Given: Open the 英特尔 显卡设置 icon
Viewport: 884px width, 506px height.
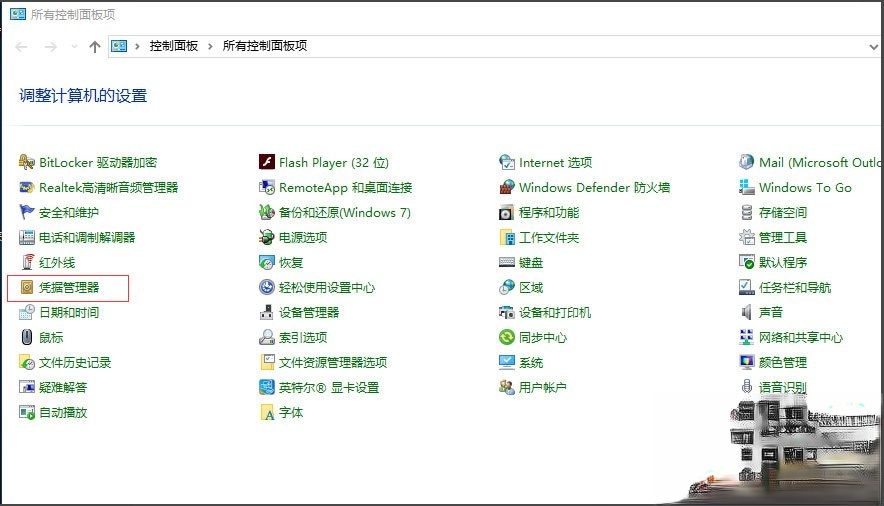Looking at the screenshot, I should click(x=267, y=387).
